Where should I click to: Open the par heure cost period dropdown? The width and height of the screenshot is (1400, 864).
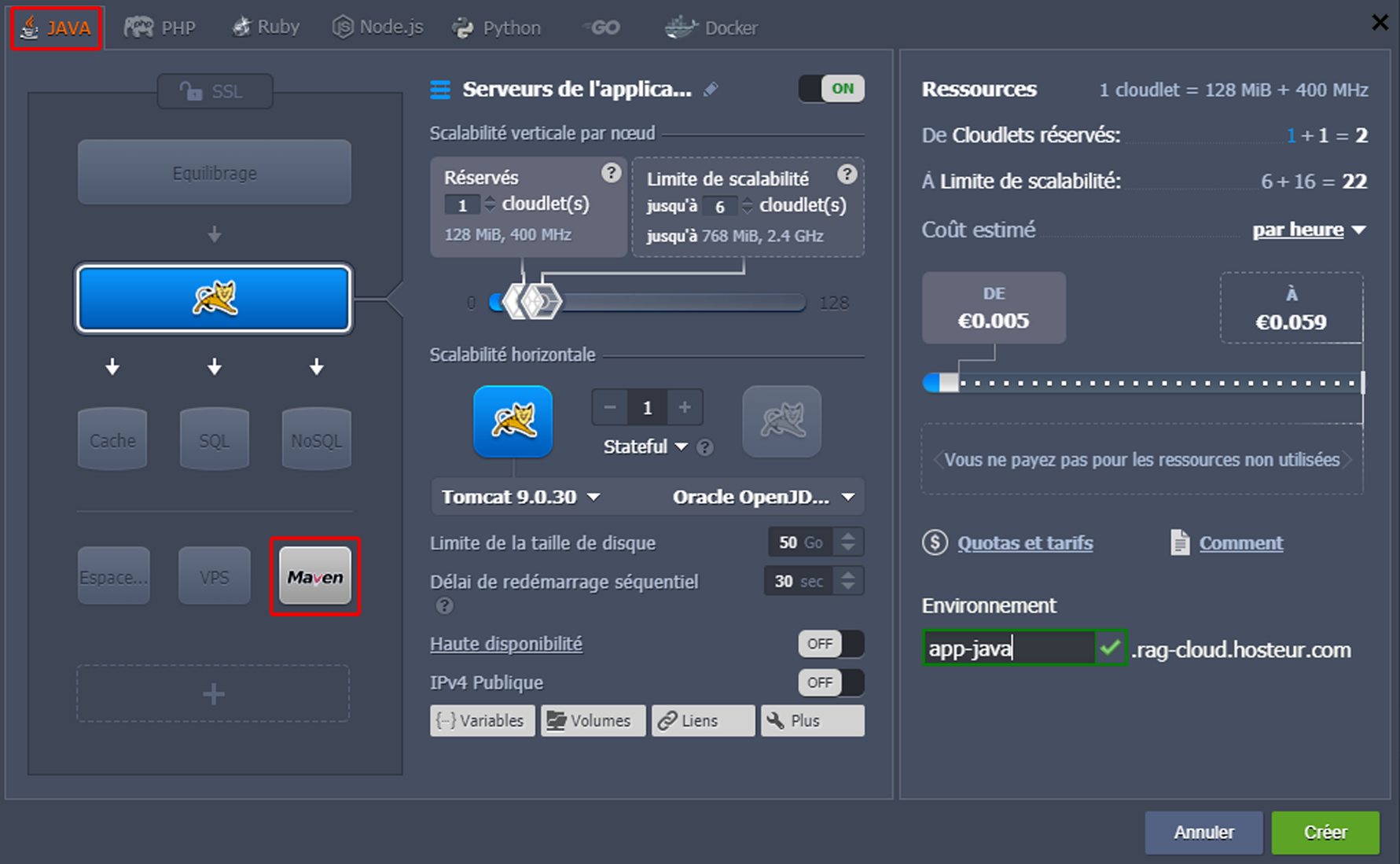(1308, 230)
